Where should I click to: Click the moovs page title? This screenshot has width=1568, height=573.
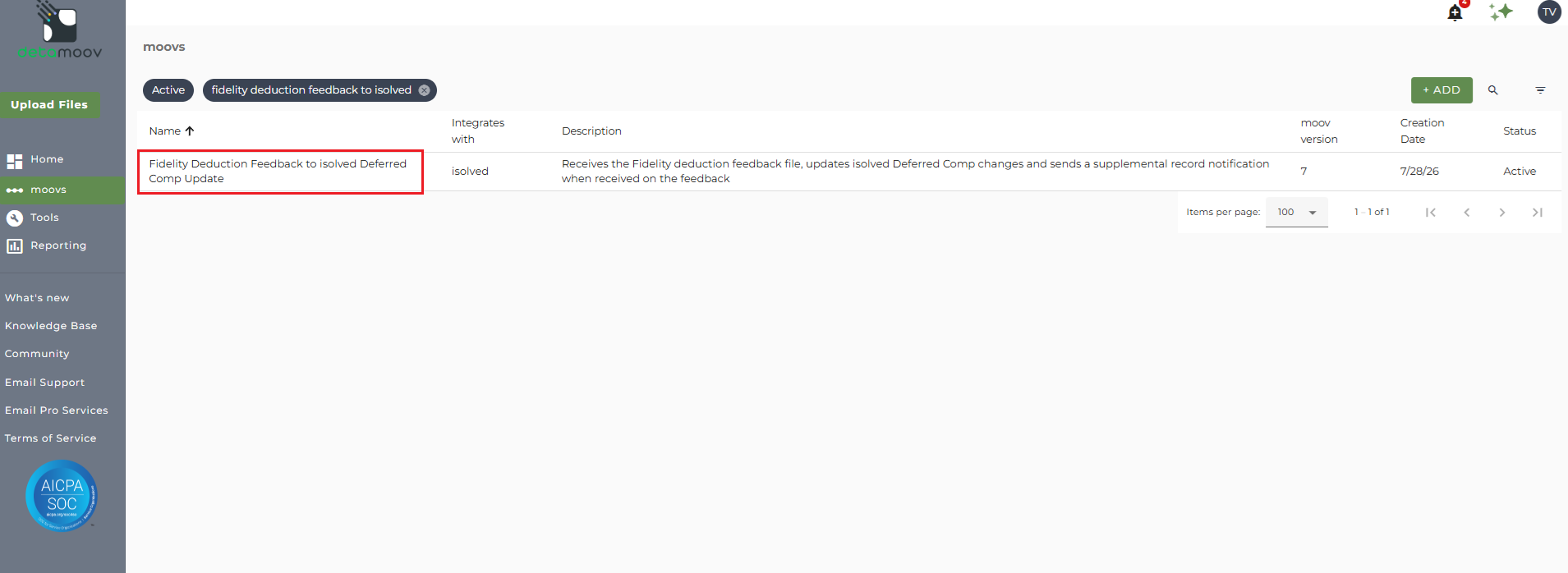point(164,47)
